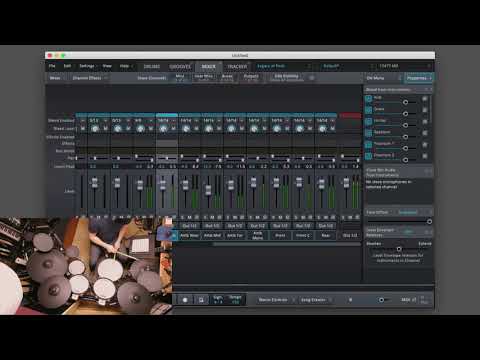Click the Amb Far bleed knob
The height and width of the screenshot is (360, 480).
pos(231,128)
